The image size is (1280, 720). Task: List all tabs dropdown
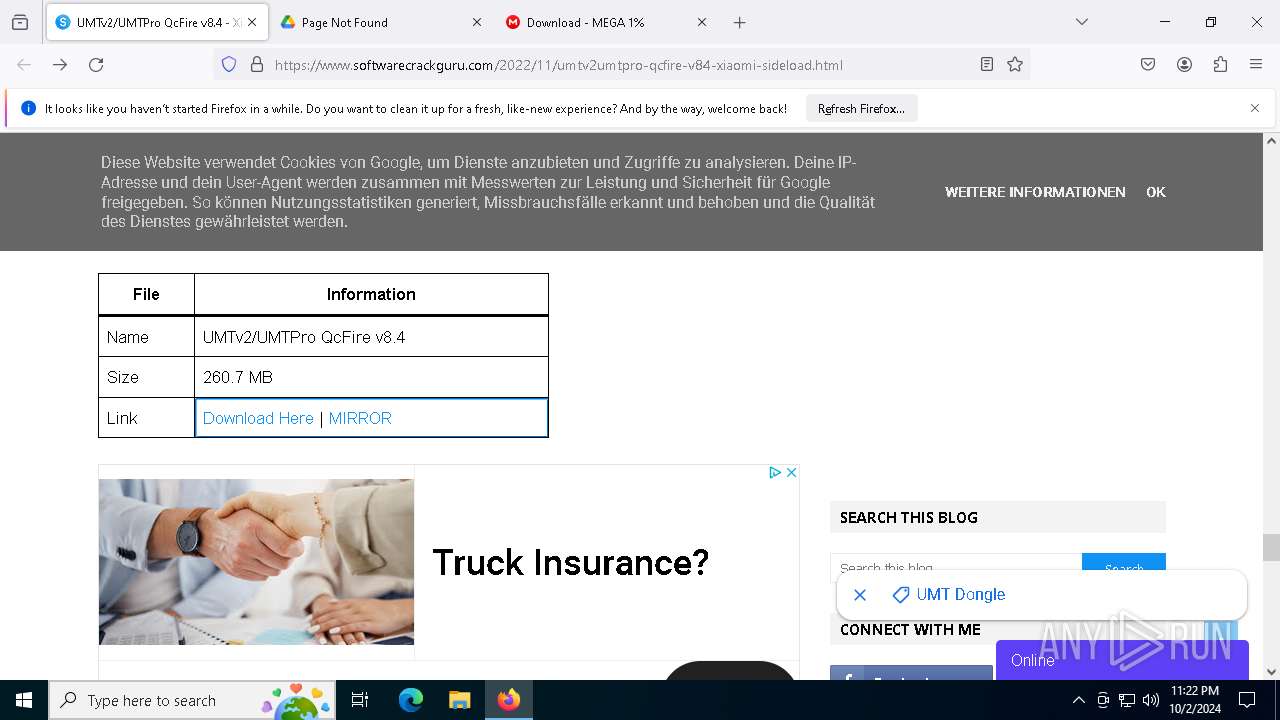click(1081, 22)
